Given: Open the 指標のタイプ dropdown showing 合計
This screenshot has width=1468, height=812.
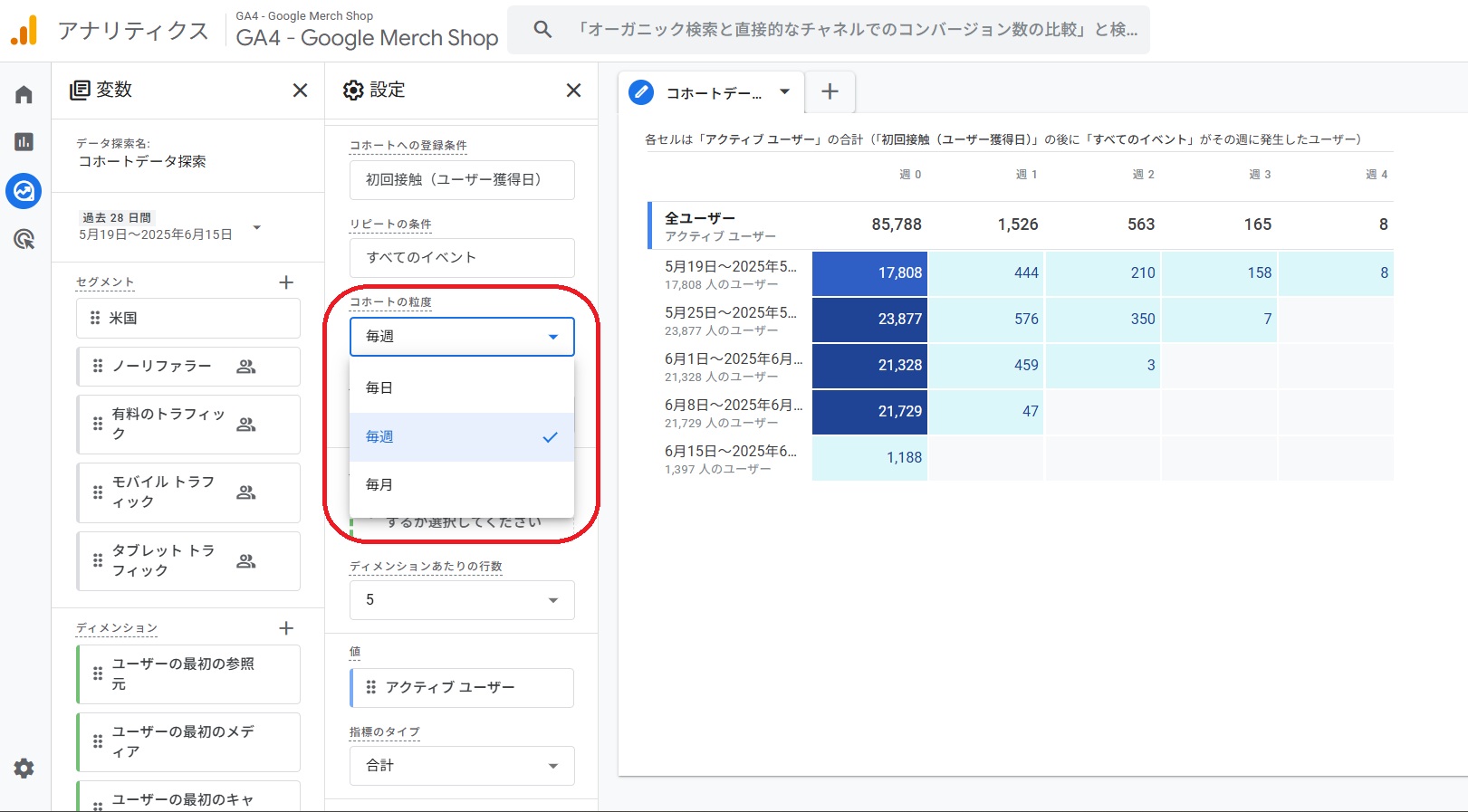Looking at the screenshot, I should (x=462, y=766).
